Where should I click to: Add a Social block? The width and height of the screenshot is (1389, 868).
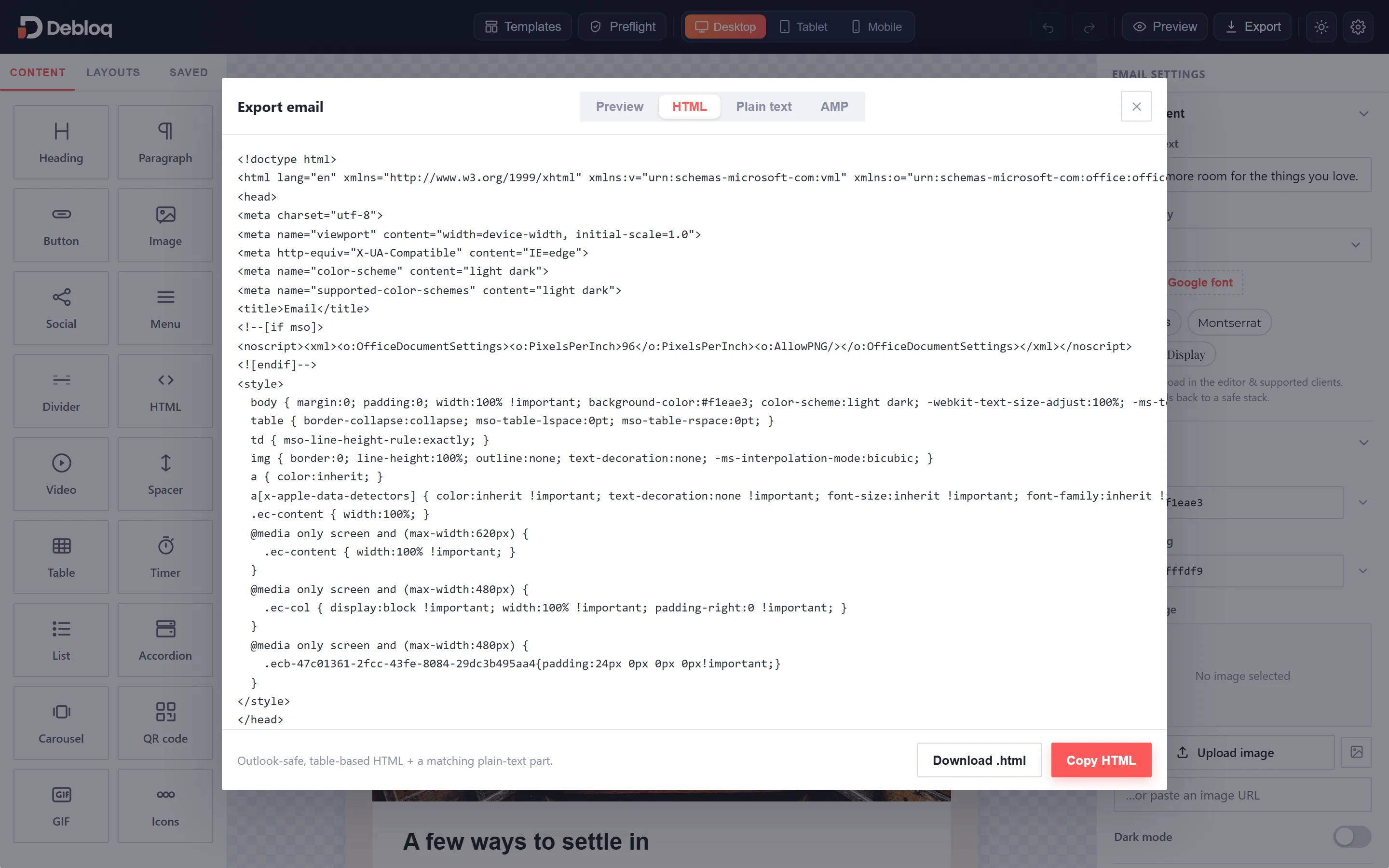[x=61, y=308]
